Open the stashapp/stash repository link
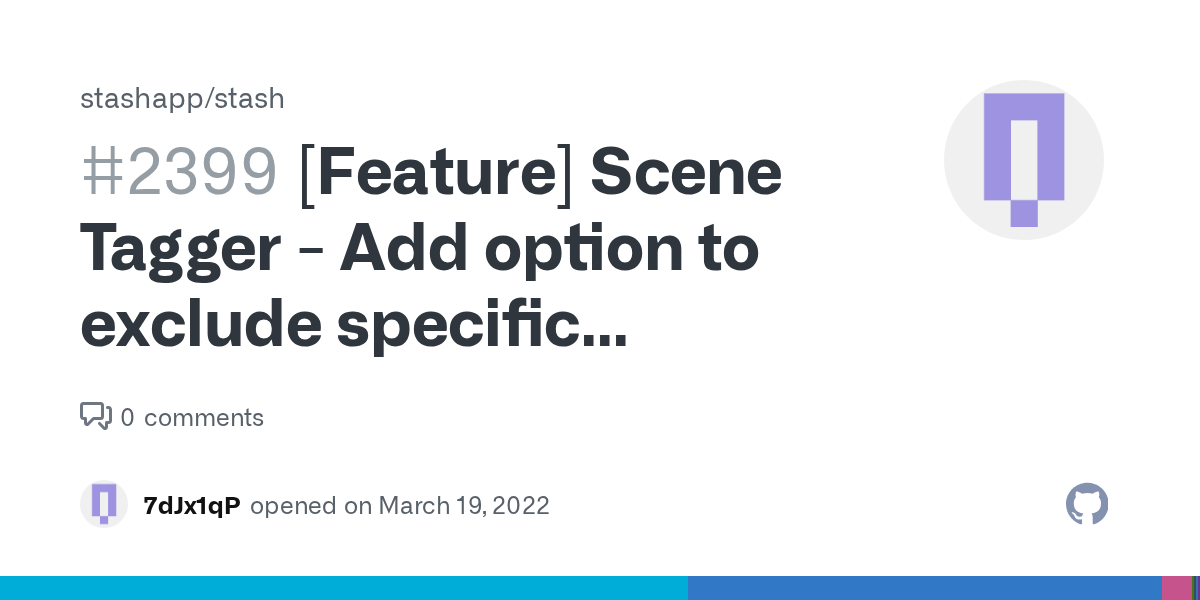This screenshot has height=600, width=1200. coord(182,99)
